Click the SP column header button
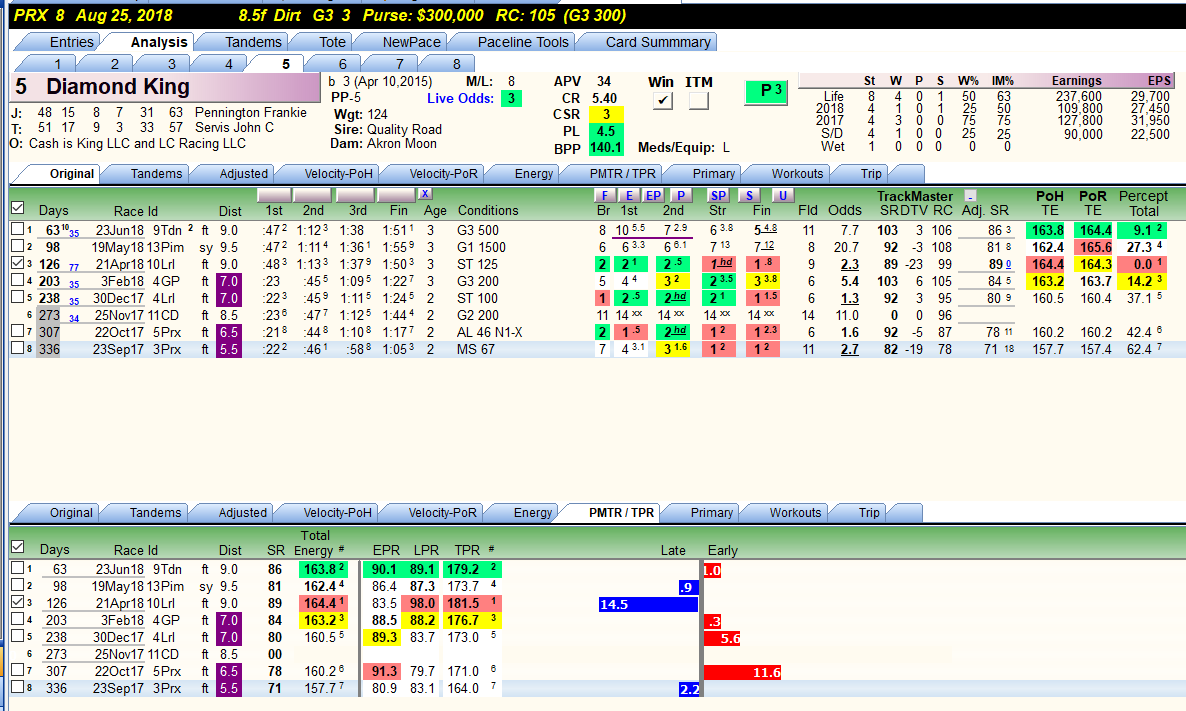This screenshot has width=1186, height=711. point(719,195)
